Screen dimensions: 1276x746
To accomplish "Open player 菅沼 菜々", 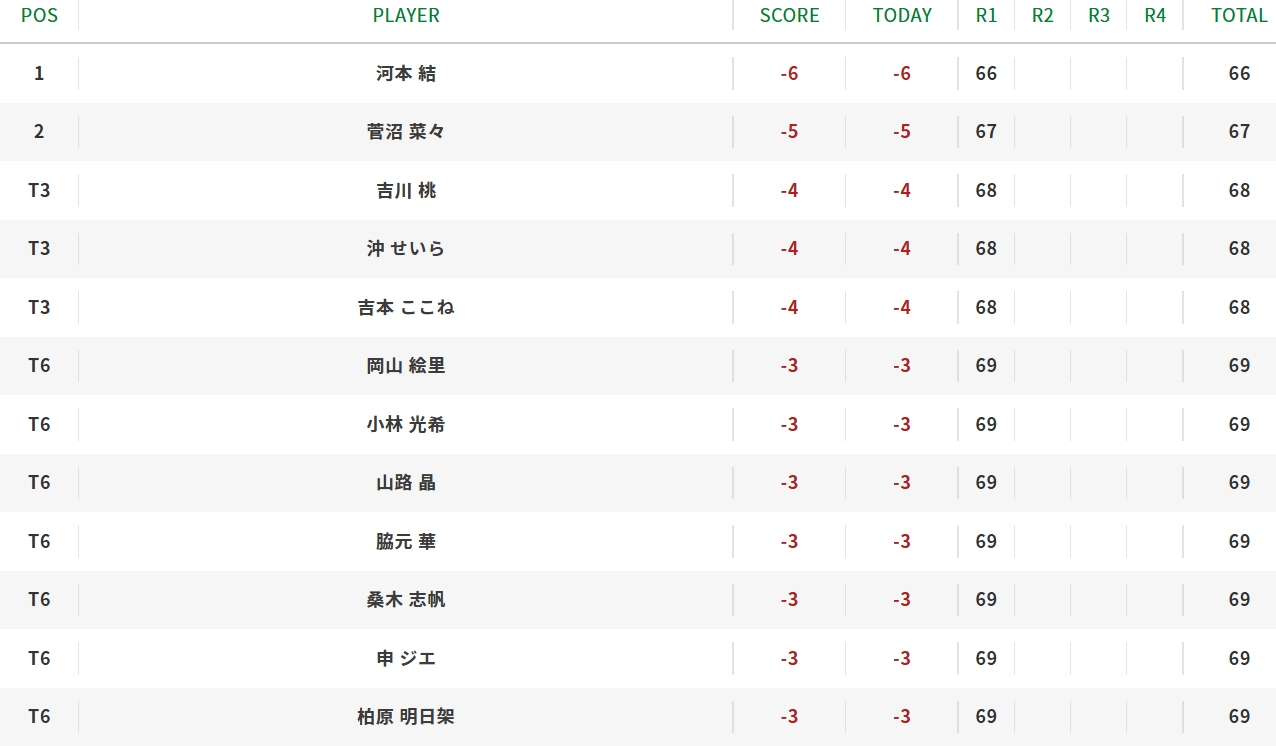I will (406, 131).
